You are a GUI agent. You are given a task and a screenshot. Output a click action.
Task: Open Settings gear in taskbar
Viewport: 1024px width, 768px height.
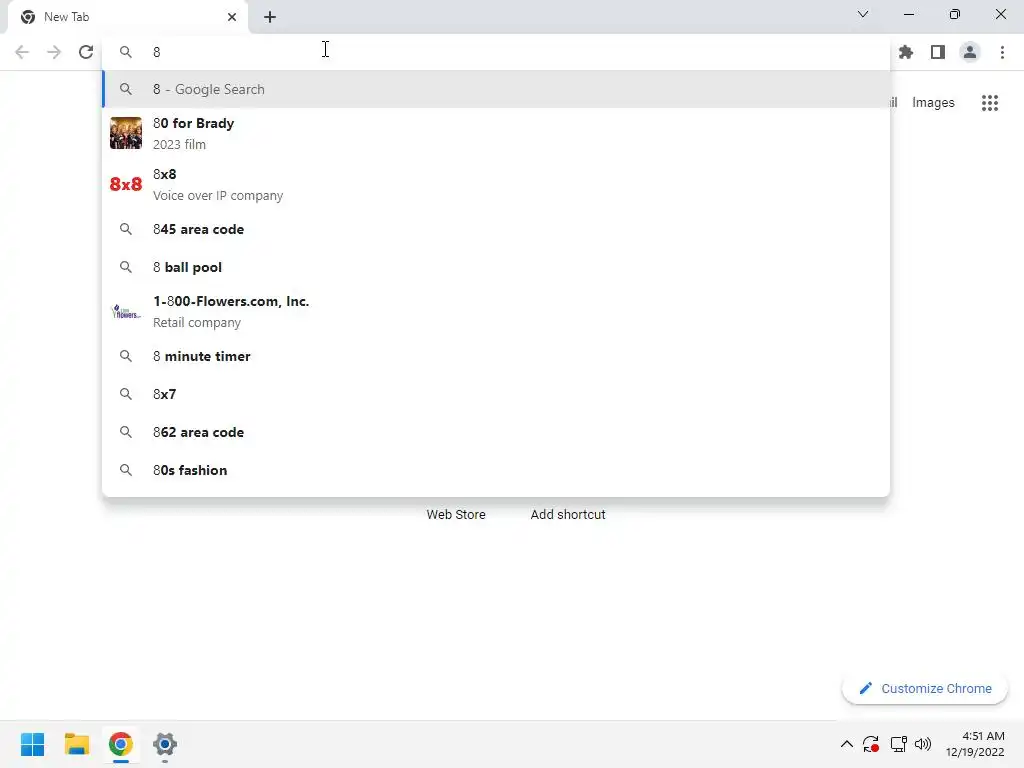click(165, 744)
